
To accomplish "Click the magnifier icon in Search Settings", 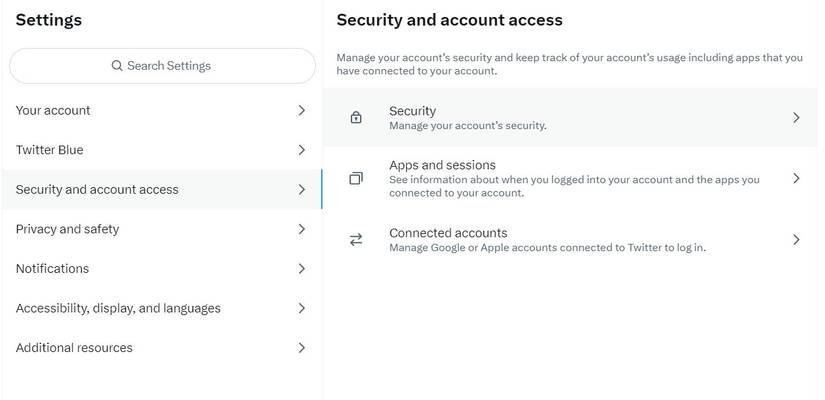I will [x=117, y=66].
